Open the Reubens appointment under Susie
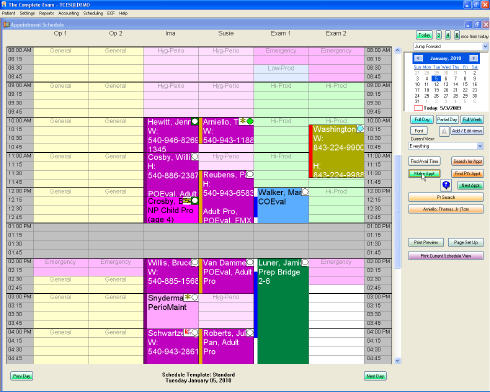 click(227, 197)
